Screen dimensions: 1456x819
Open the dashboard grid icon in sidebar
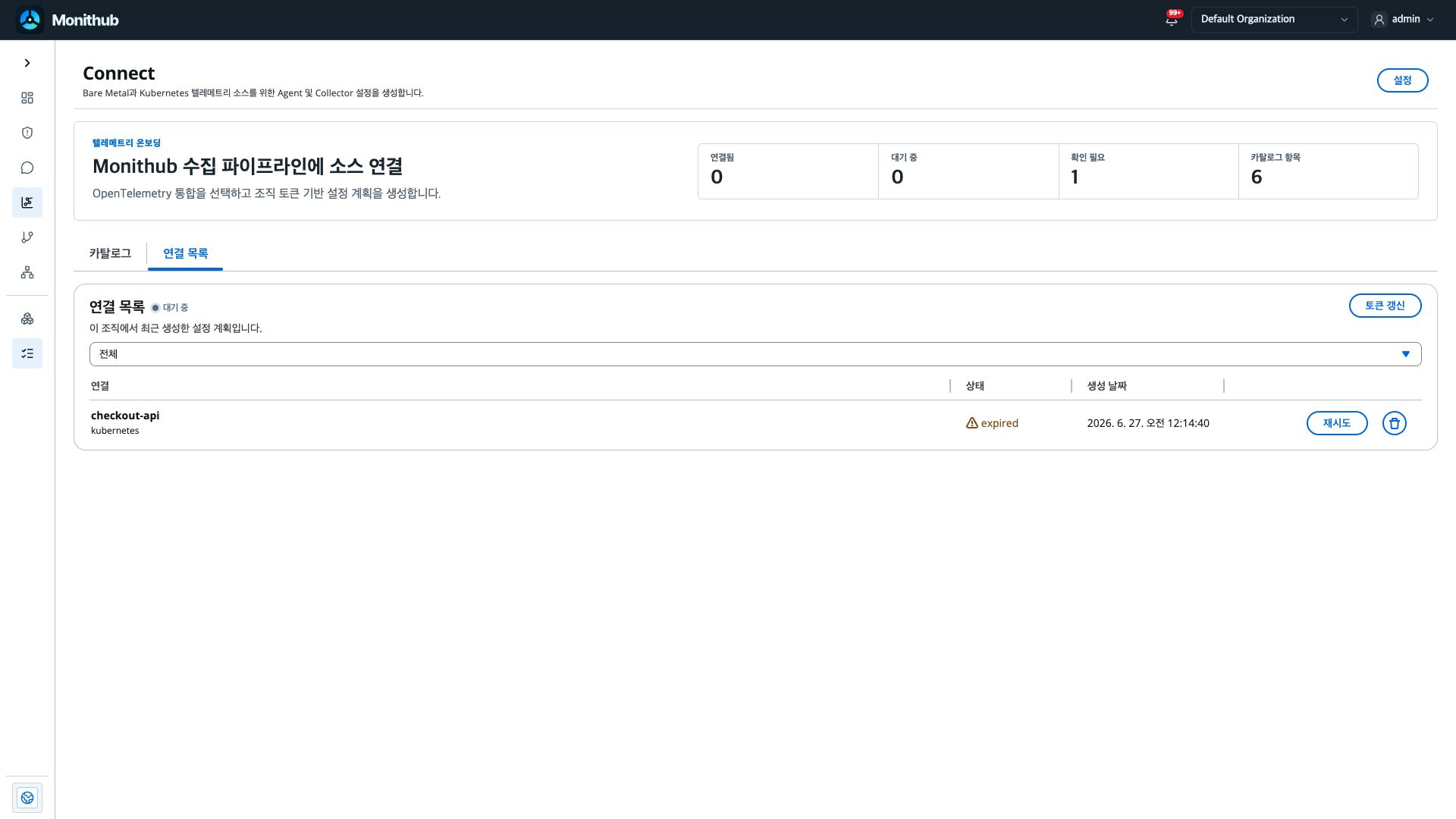coord(27,98)
